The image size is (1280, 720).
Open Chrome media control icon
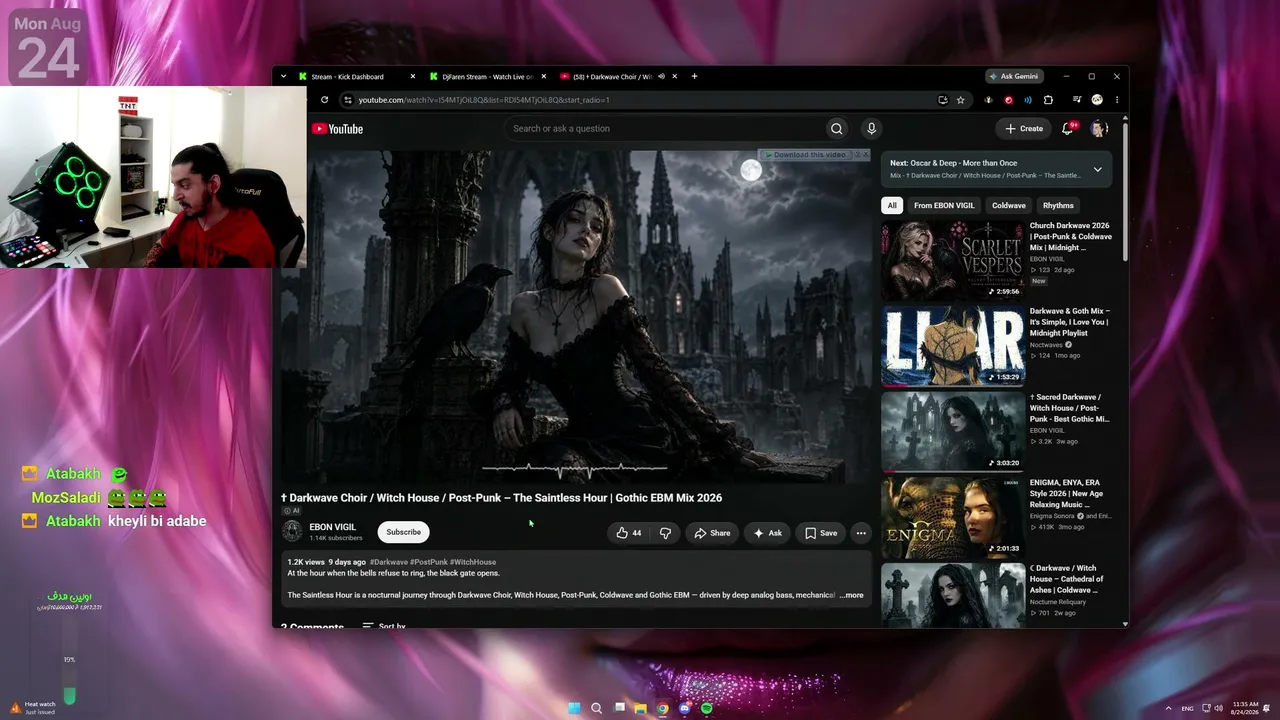click(1077, 100)
